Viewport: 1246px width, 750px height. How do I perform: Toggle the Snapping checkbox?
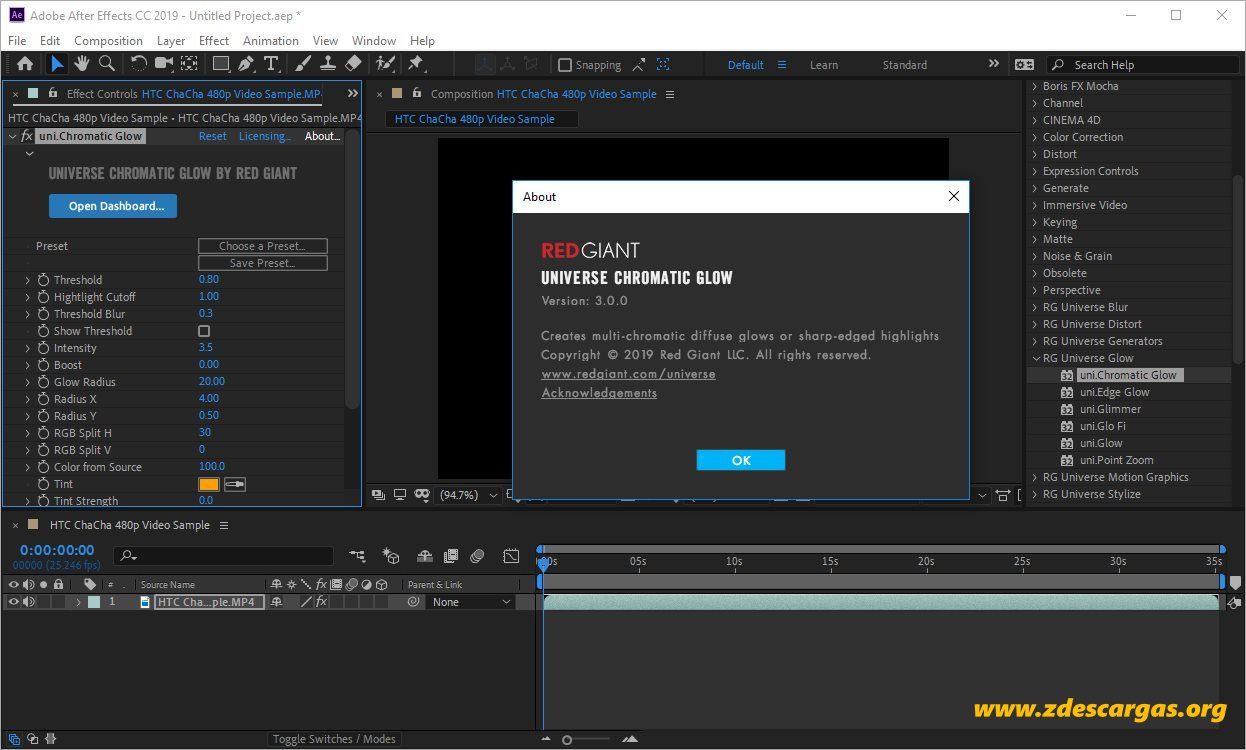(565, 65)
